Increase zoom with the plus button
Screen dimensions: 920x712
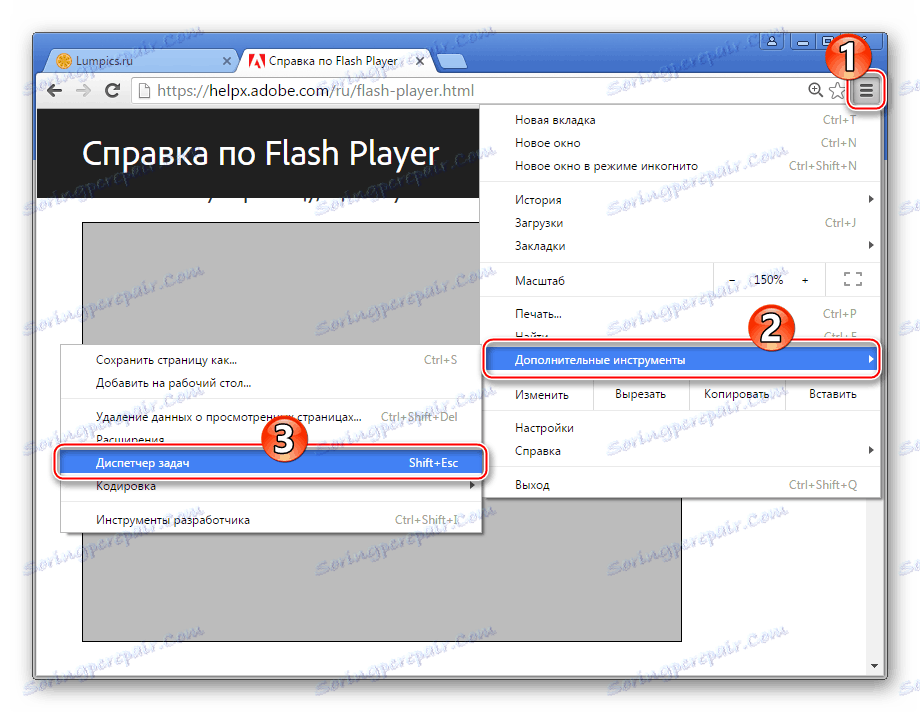(x=805, y=281)
